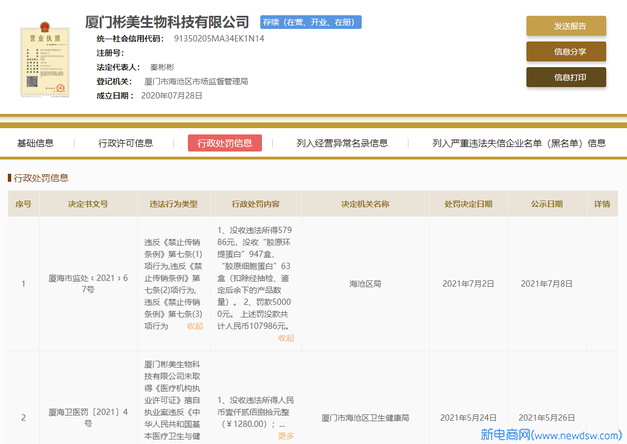Click the 信息分享 button
627x444 pixels.
(566, 52)
